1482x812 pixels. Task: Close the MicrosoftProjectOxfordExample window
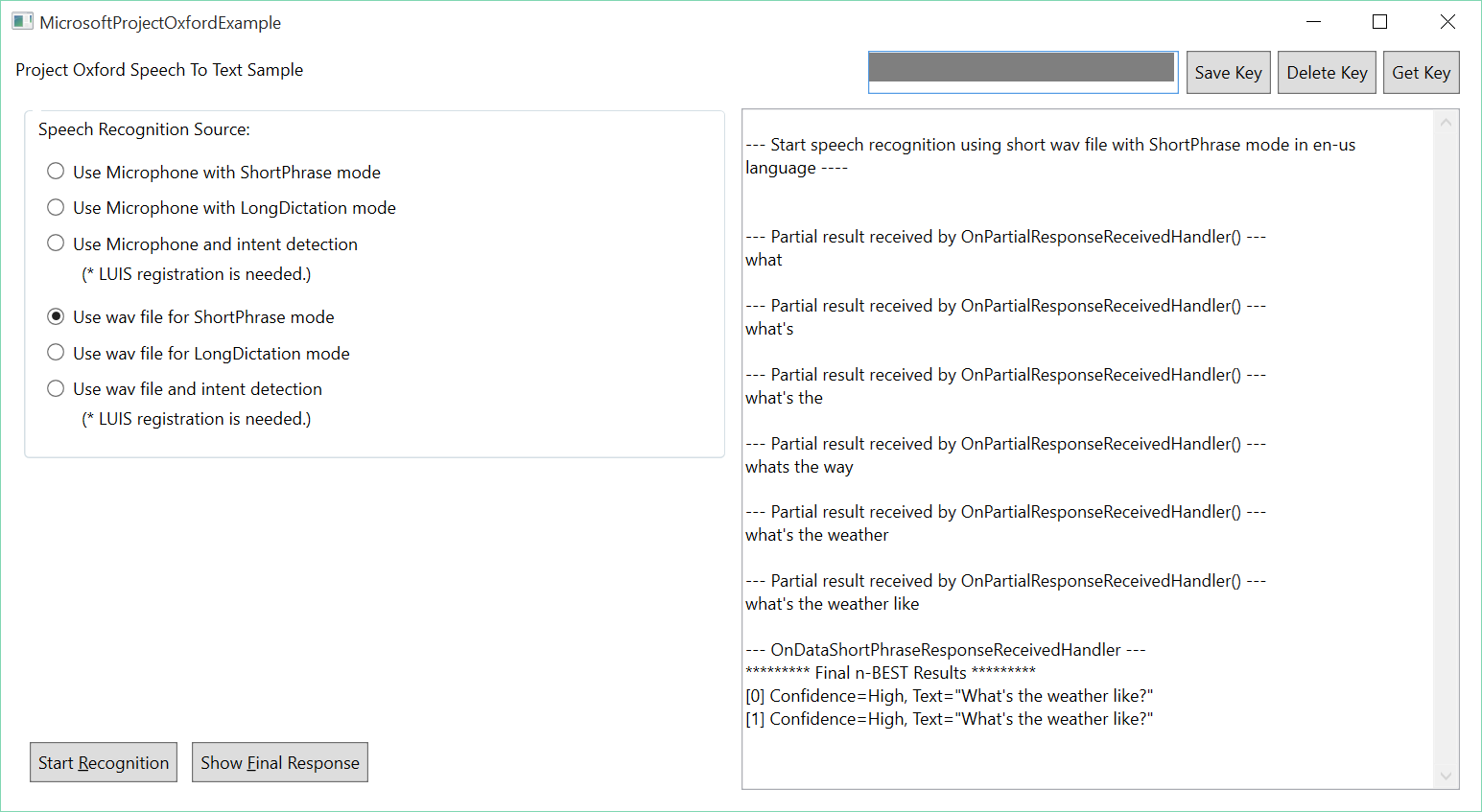1447,21
